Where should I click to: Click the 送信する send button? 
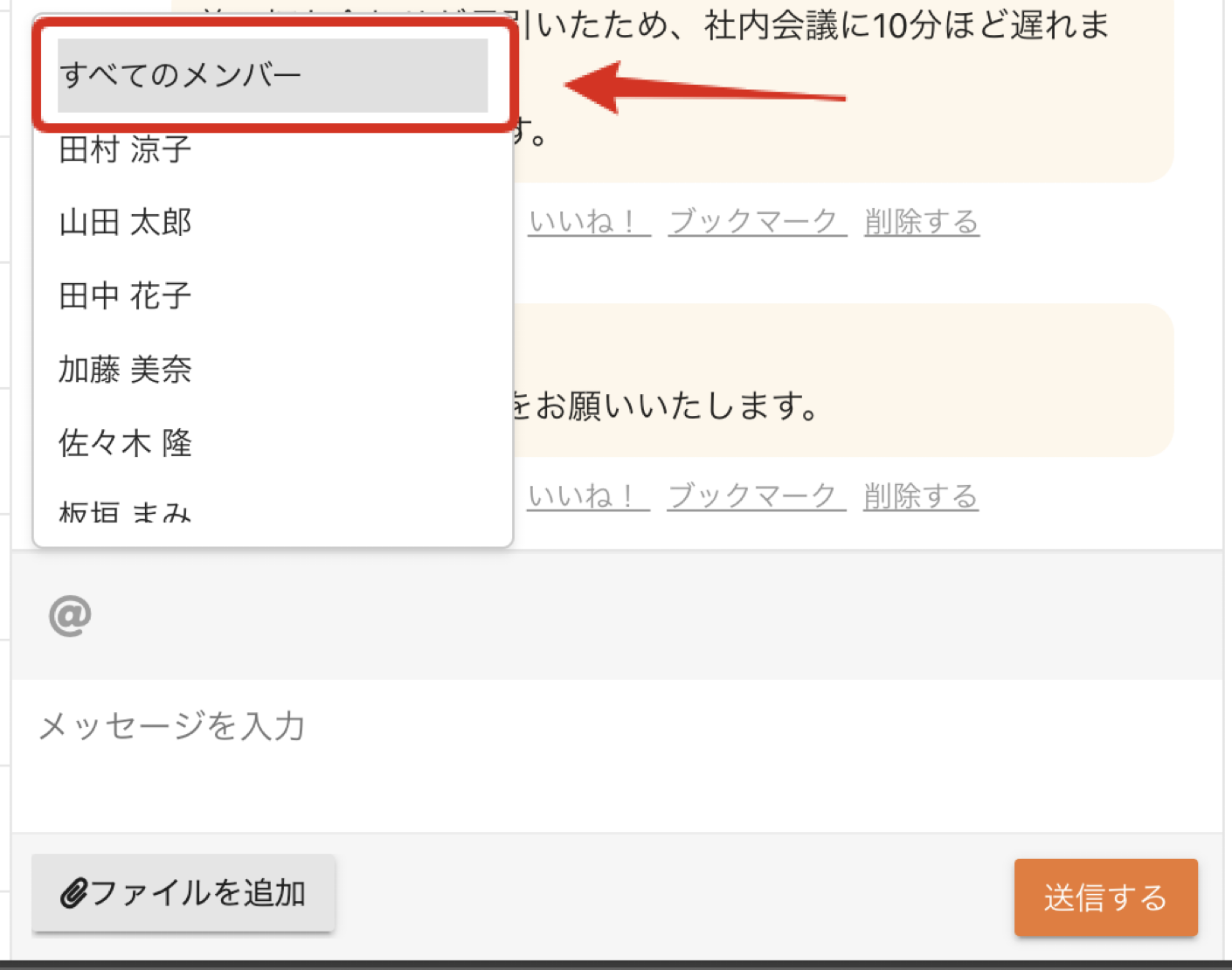click(1105, 897)
